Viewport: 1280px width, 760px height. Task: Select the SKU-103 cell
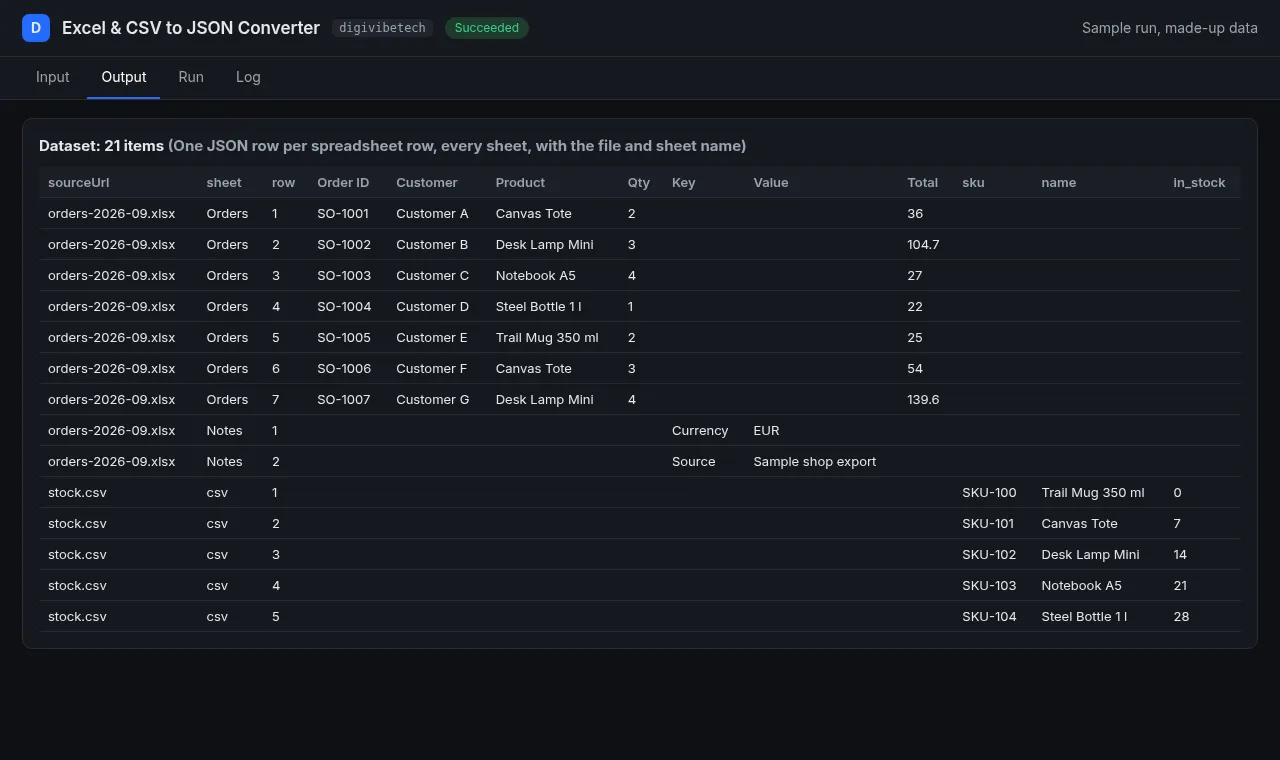pos(989,585)
